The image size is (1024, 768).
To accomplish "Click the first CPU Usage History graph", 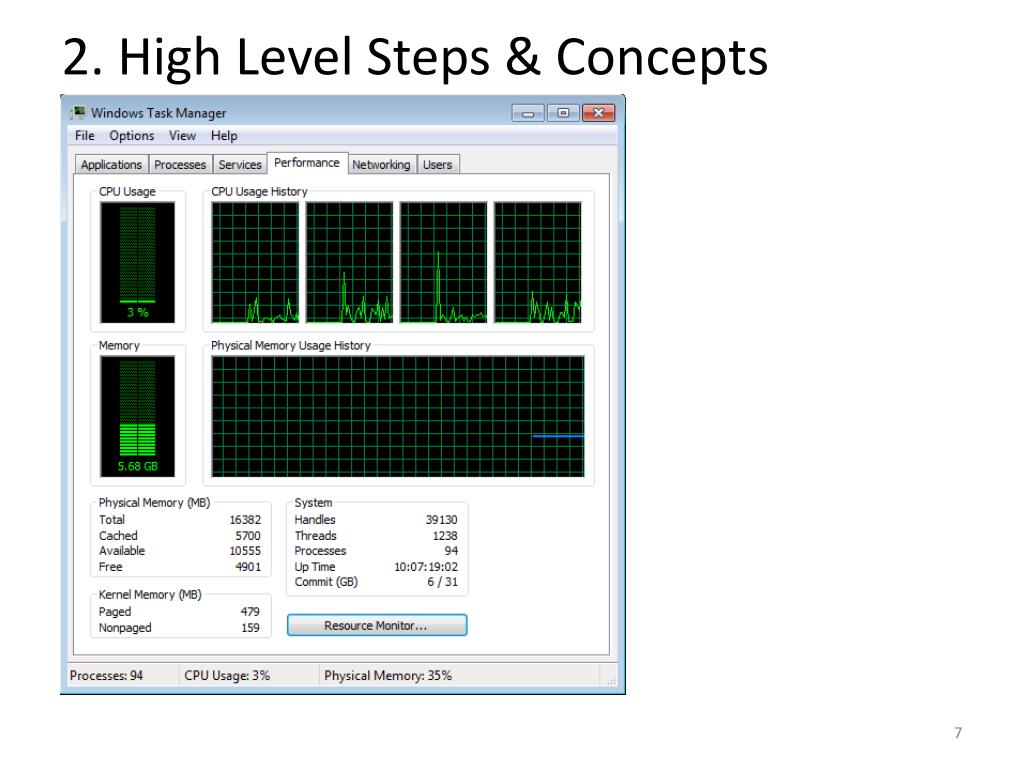I will coord(255,262).
